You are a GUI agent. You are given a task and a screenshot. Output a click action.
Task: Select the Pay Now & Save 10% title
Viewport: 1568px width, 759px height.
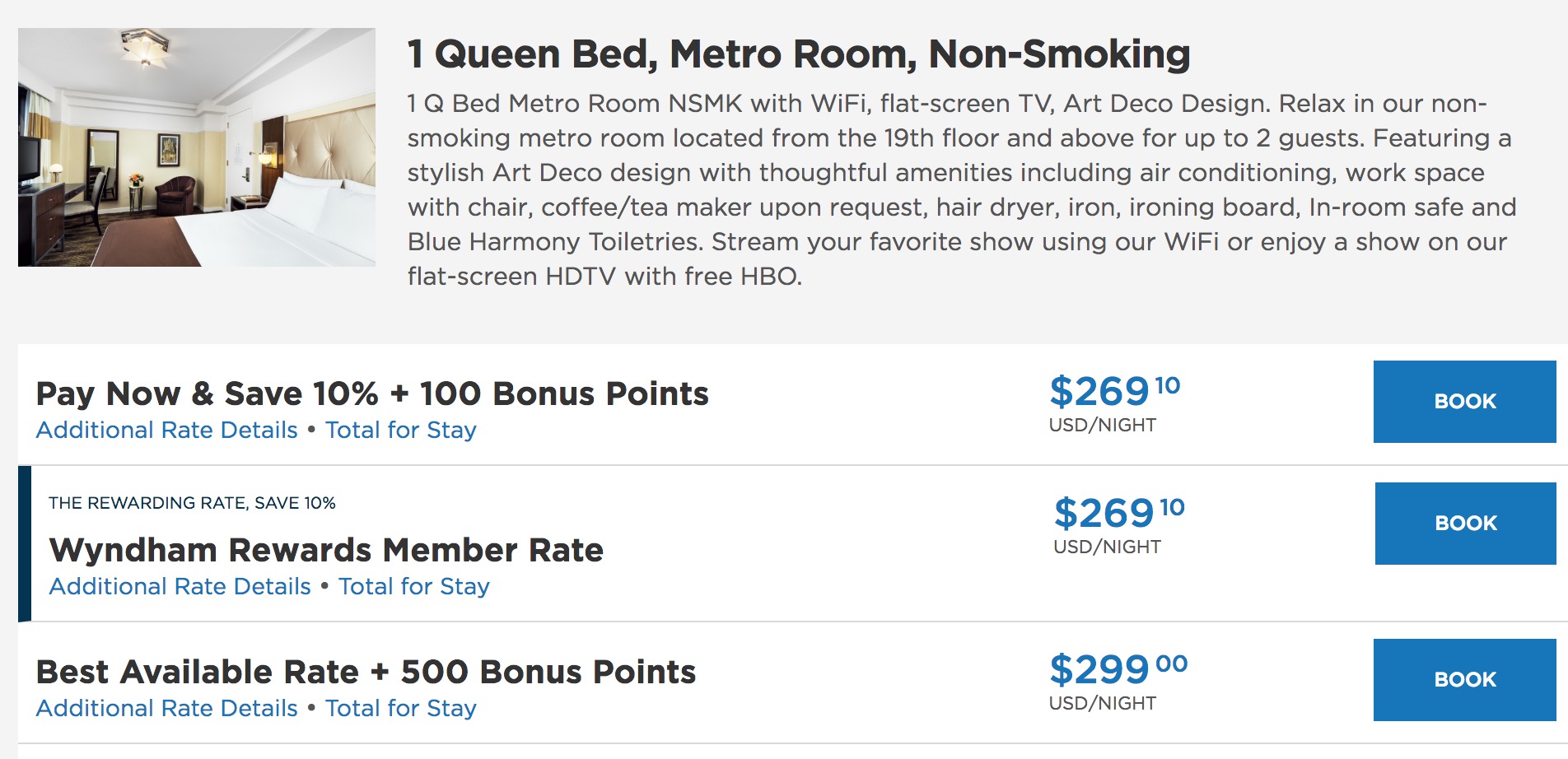tap(371, 394)
